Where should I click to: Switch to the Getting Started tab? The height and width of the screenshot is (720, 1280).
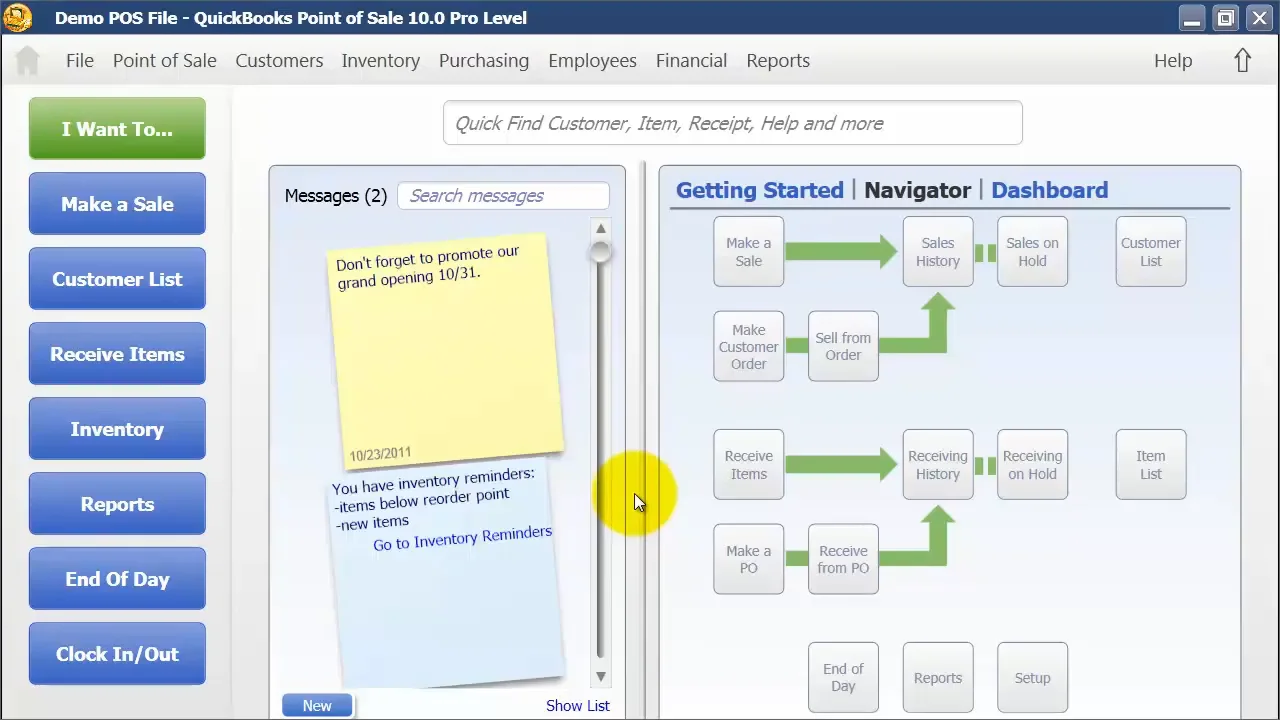click(760, 190)
